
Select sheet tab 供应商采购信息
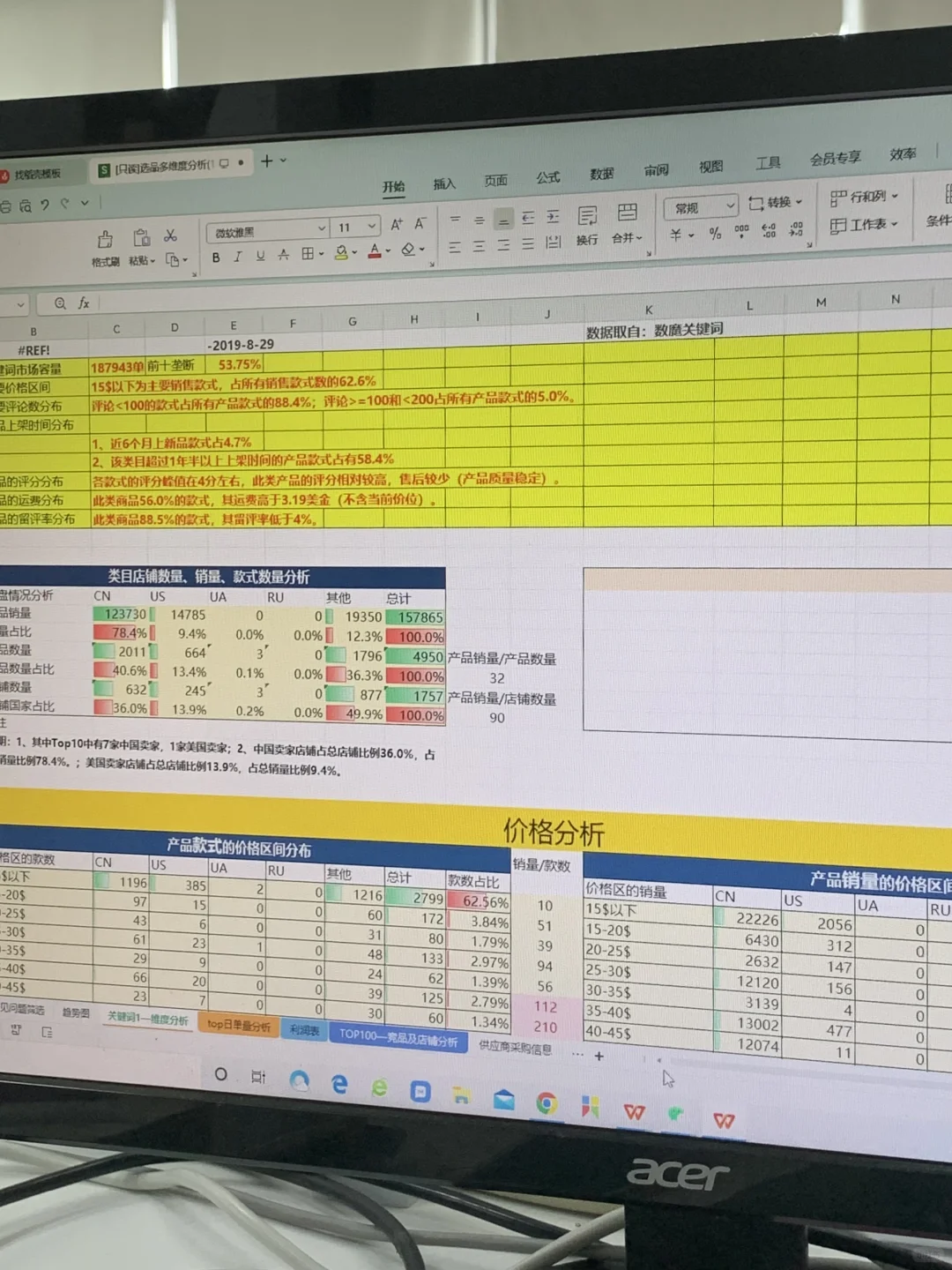tap(515, 1048)
